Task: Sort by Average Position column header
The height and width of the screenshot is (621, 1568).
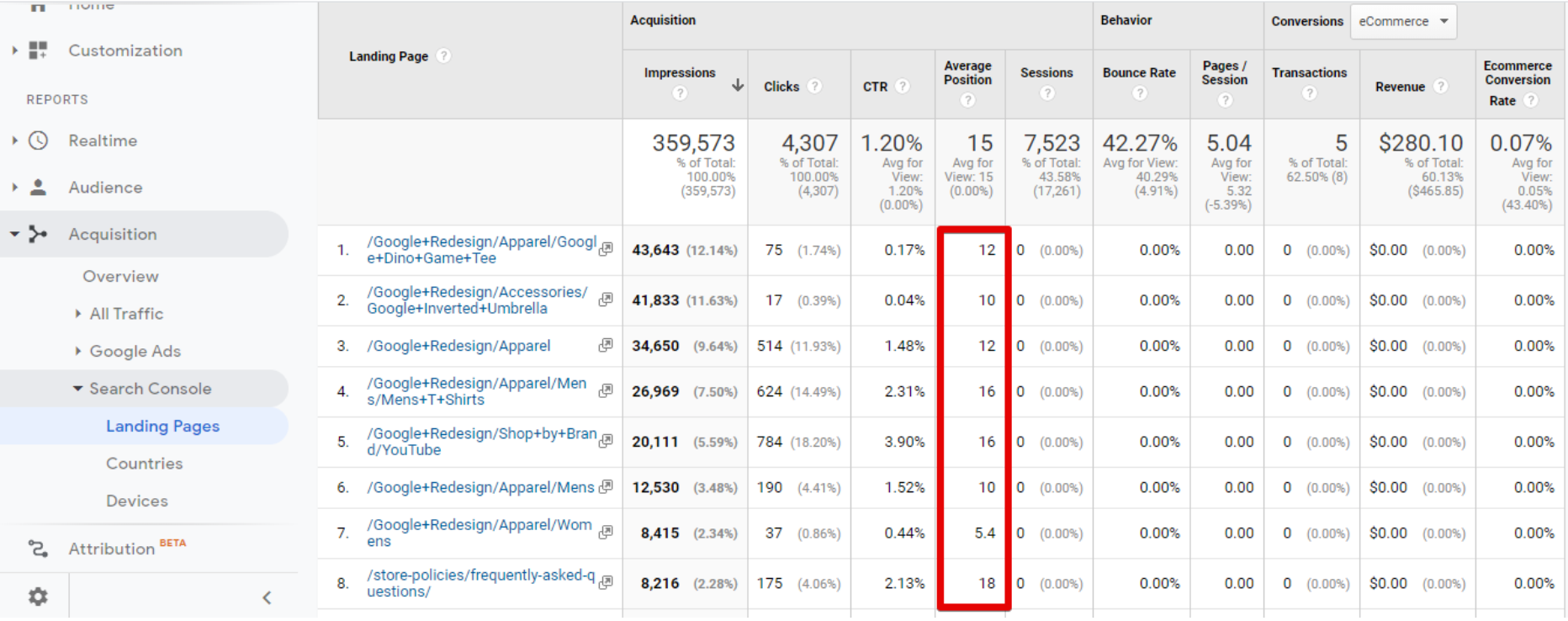Action: pos(967,73)
